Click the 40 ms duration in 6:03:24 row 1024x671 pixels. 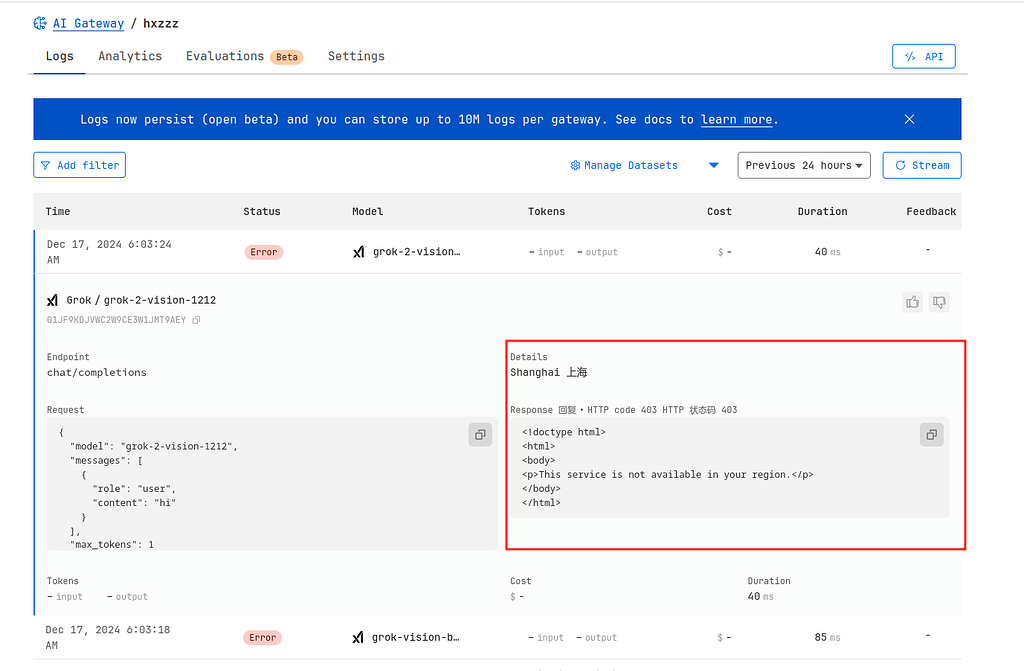point(827,252)
